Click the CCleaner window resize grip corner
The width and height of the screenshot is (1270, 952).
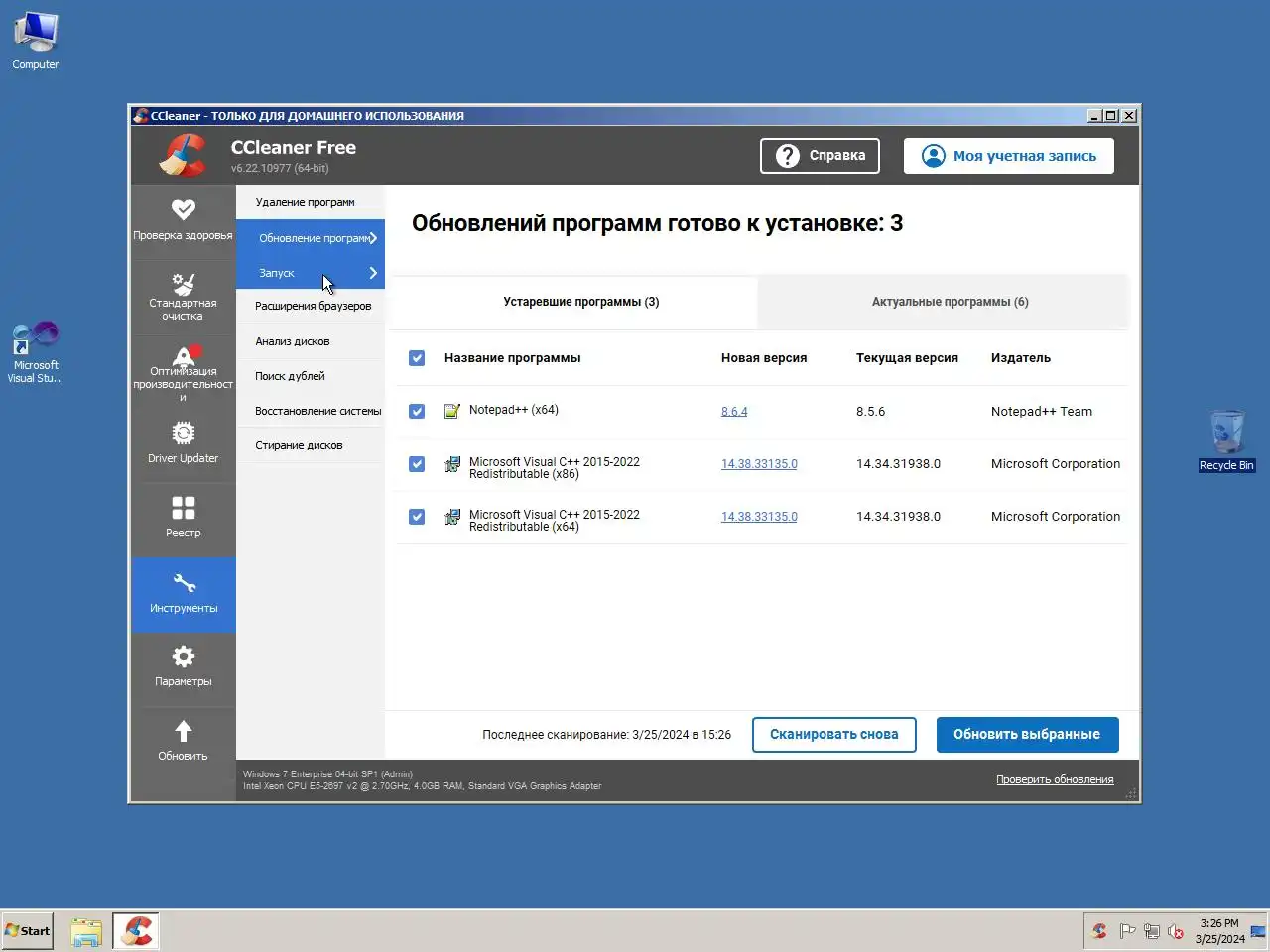click(x=1132, y=794)
